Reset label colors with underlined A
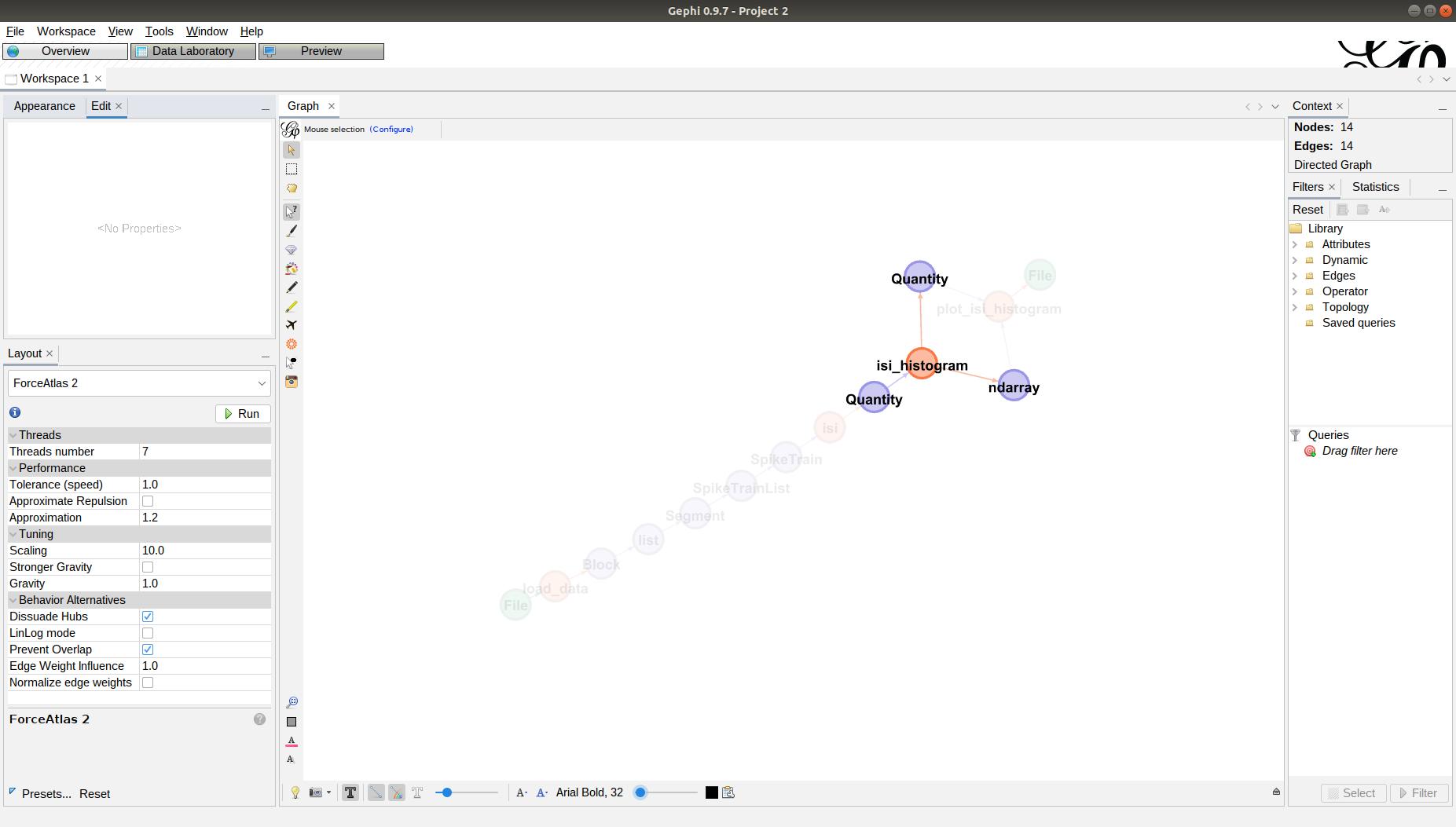The height and width of the screenshot is (827, 1456). (x=292, y=741)
